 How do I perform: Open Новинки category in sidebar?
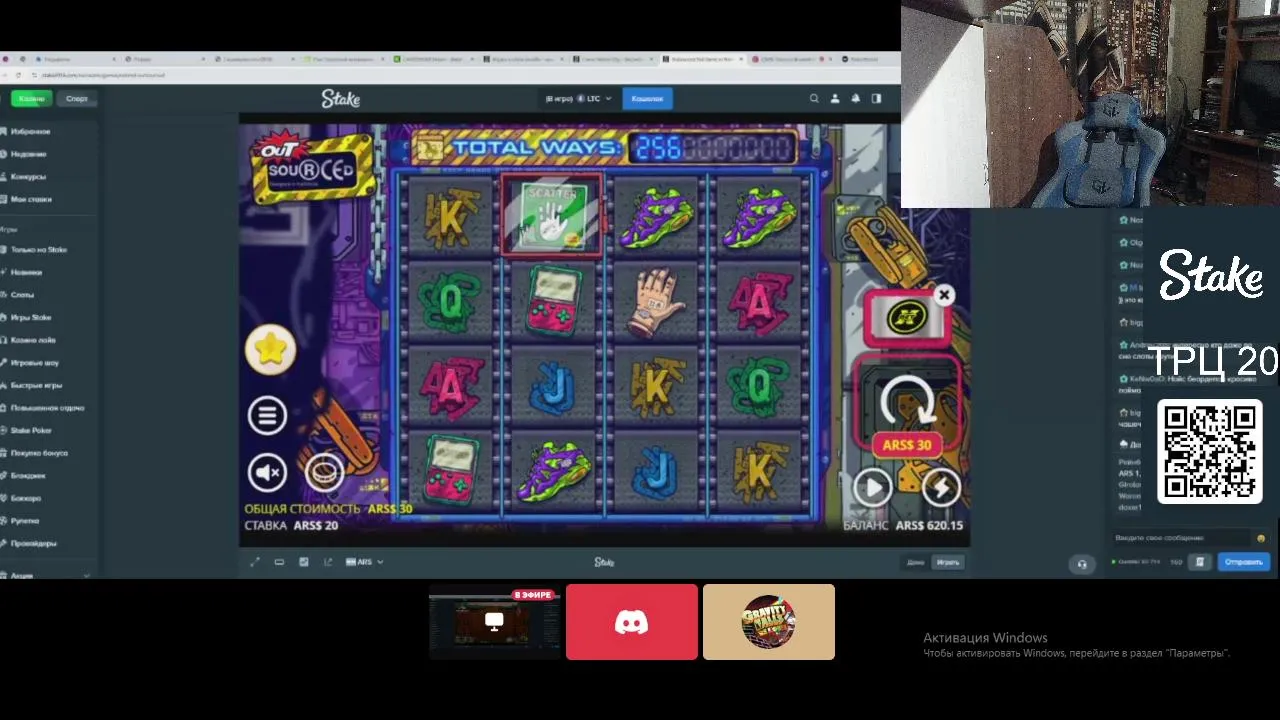point(26,272)
